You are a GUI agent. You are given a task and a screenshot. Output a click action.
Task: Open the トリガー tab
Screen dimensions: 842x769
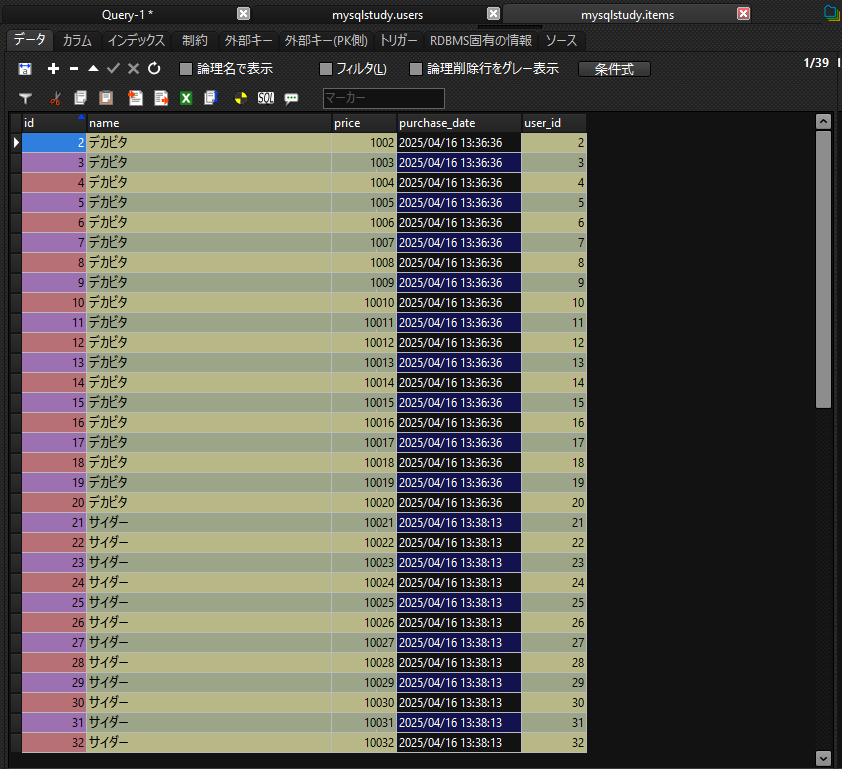398,41
